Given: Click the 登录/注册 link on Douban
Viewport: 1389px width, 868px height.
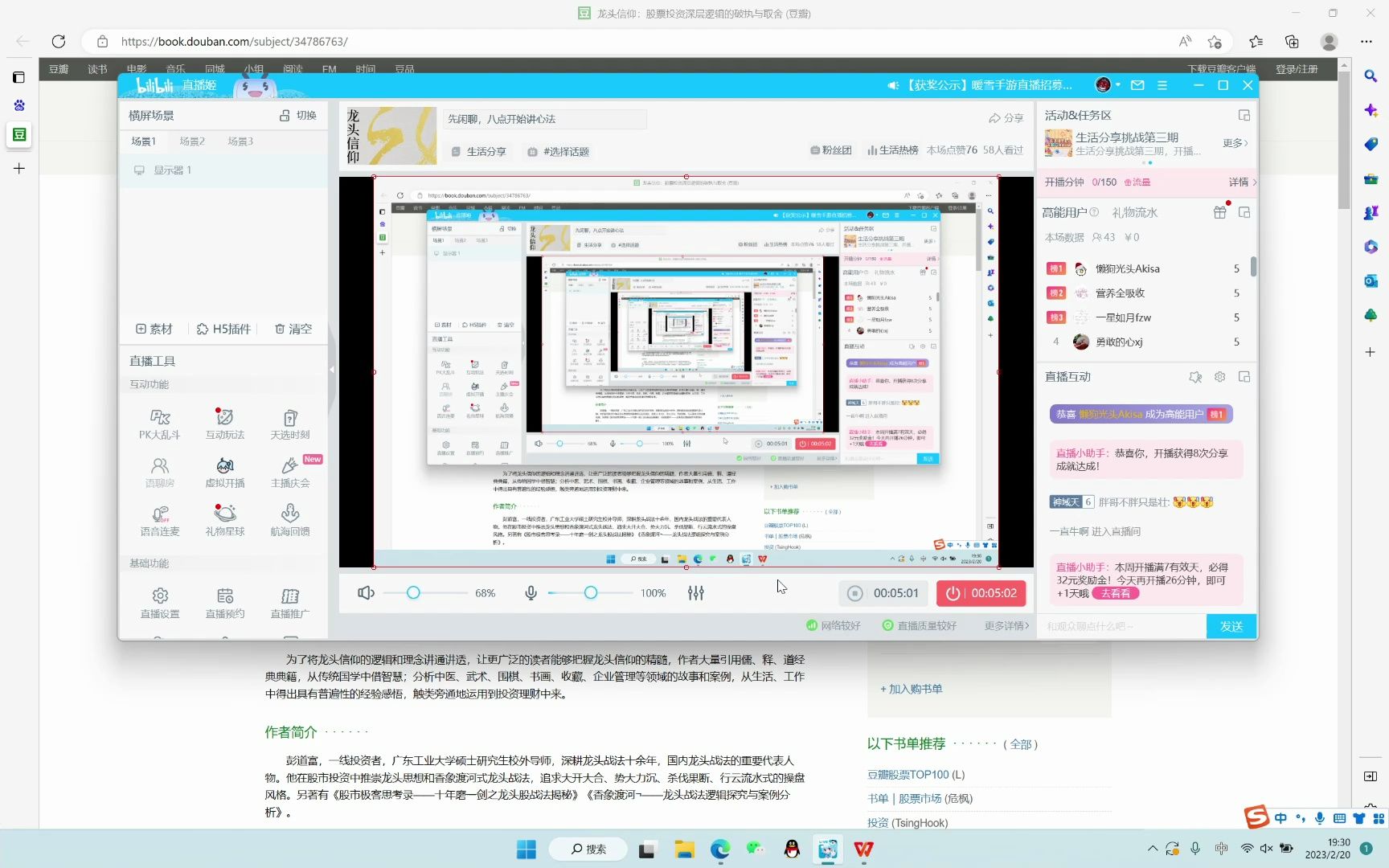Looking at the screenshot, I should 1297,69.
